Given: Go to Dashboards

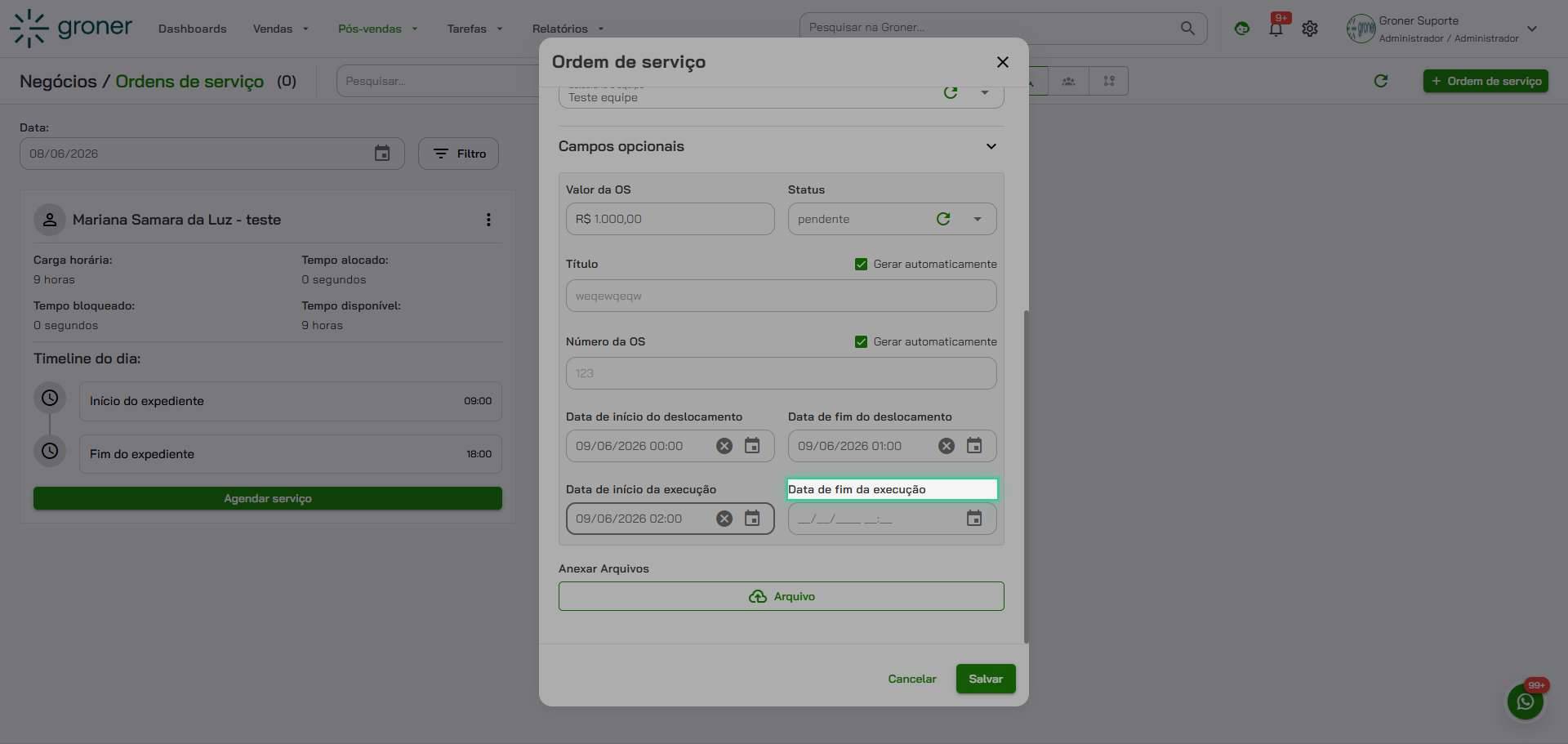Looking at the screenshot, I should (x=193, y=29).
